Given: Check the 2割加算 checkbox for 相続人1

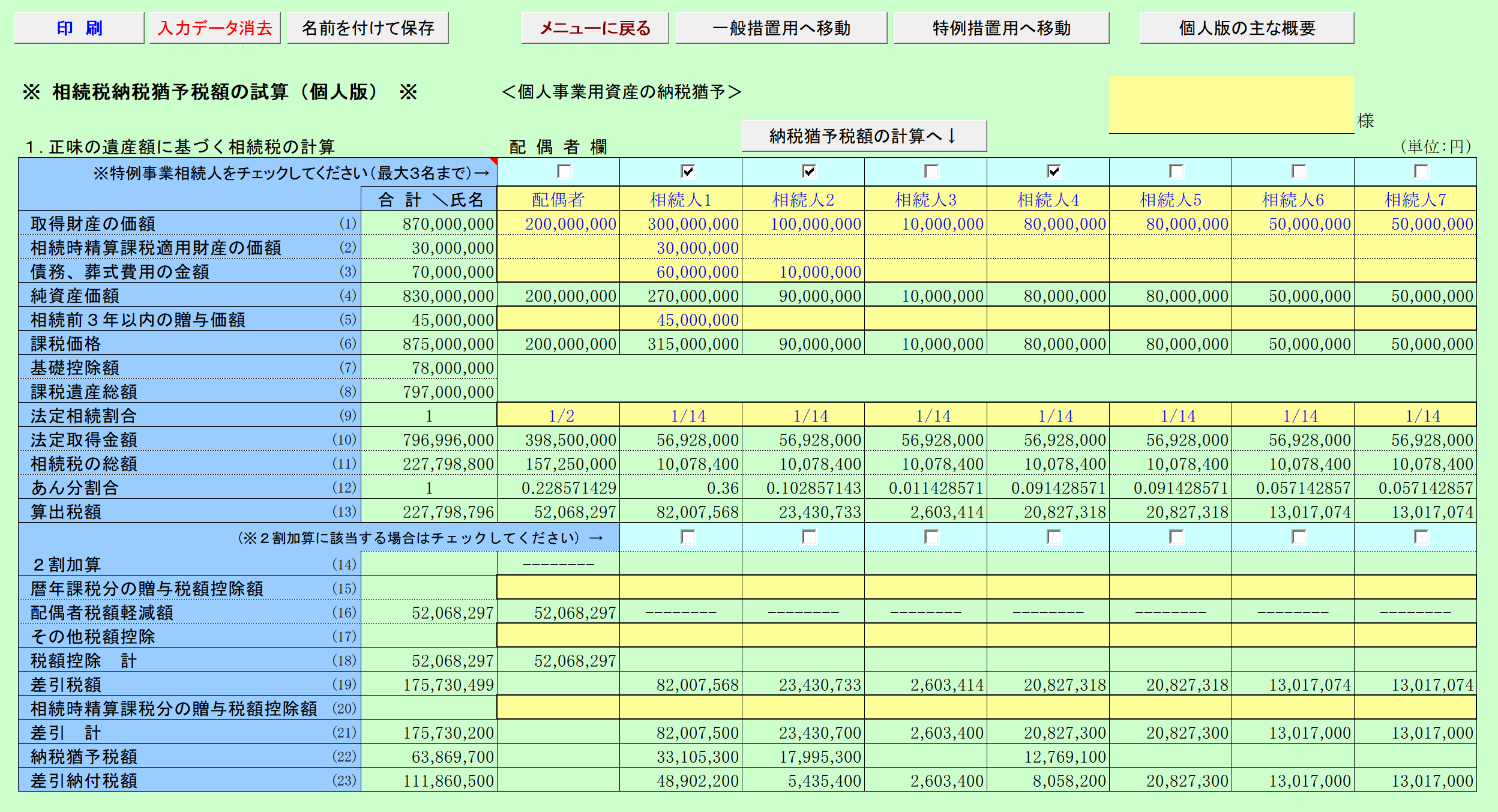Looking at the screenshot, I should point(688,537).
